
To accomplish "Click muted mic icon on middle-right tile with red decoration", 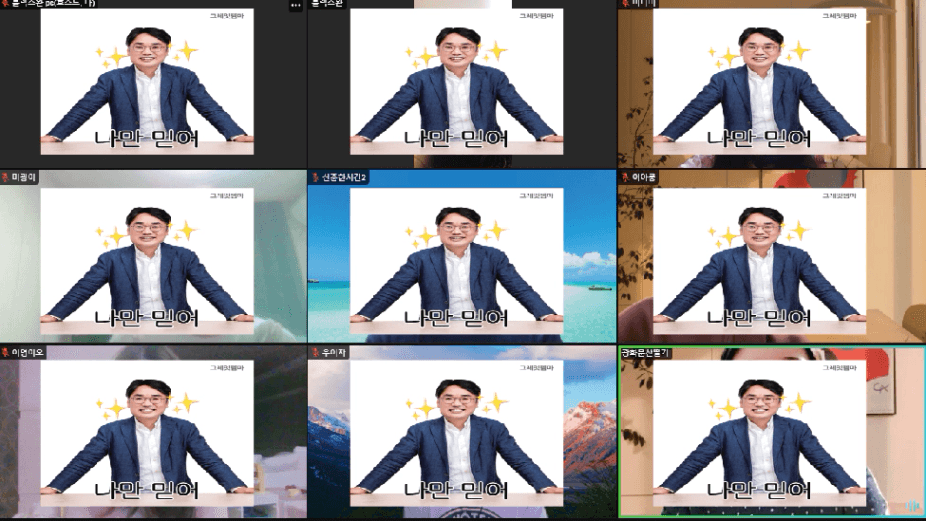I will click(x=625, y=177).
